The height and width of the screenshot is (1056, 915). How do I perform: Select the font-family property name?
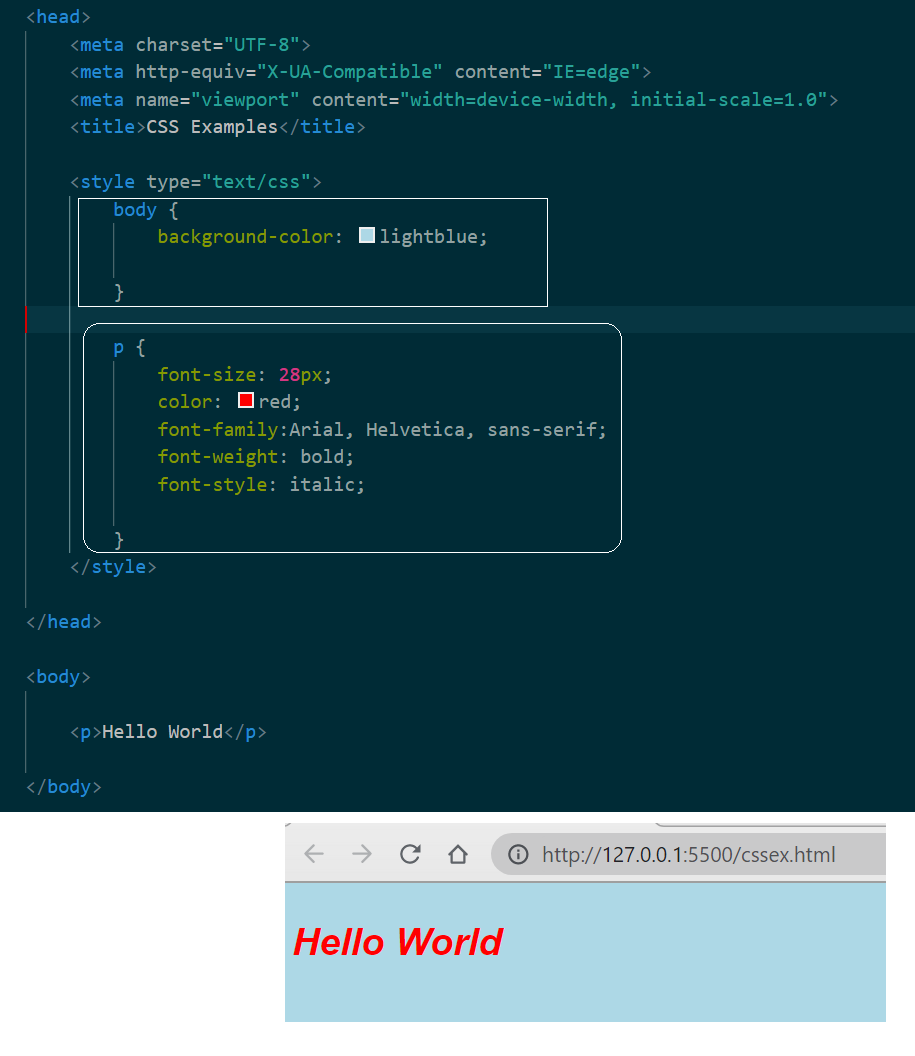[x=218, y=429]
